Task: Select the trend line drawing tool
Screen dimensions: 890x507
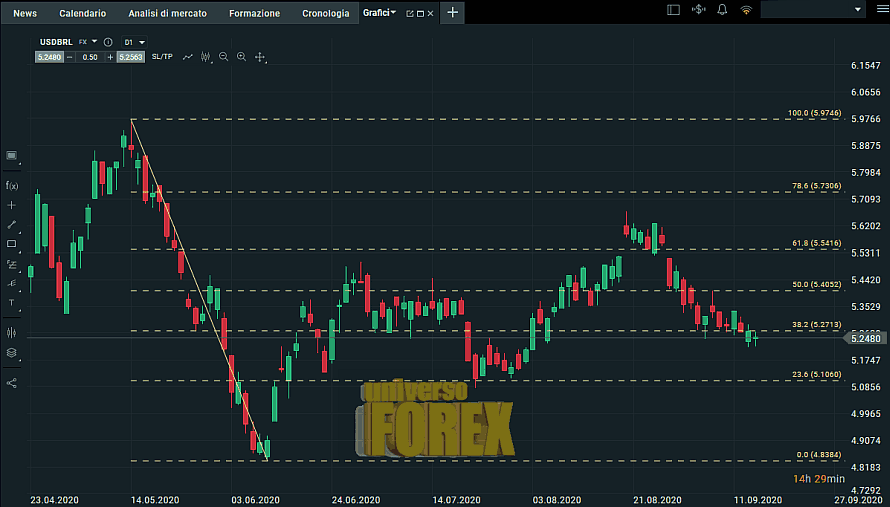Action: pos(12,224)
